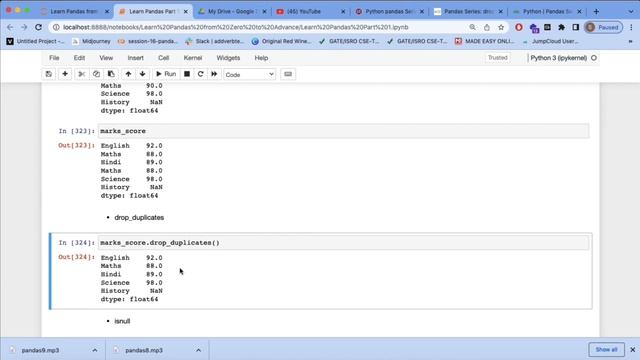
Task: Paste cells below icon
Action: [x=111, y=74]
